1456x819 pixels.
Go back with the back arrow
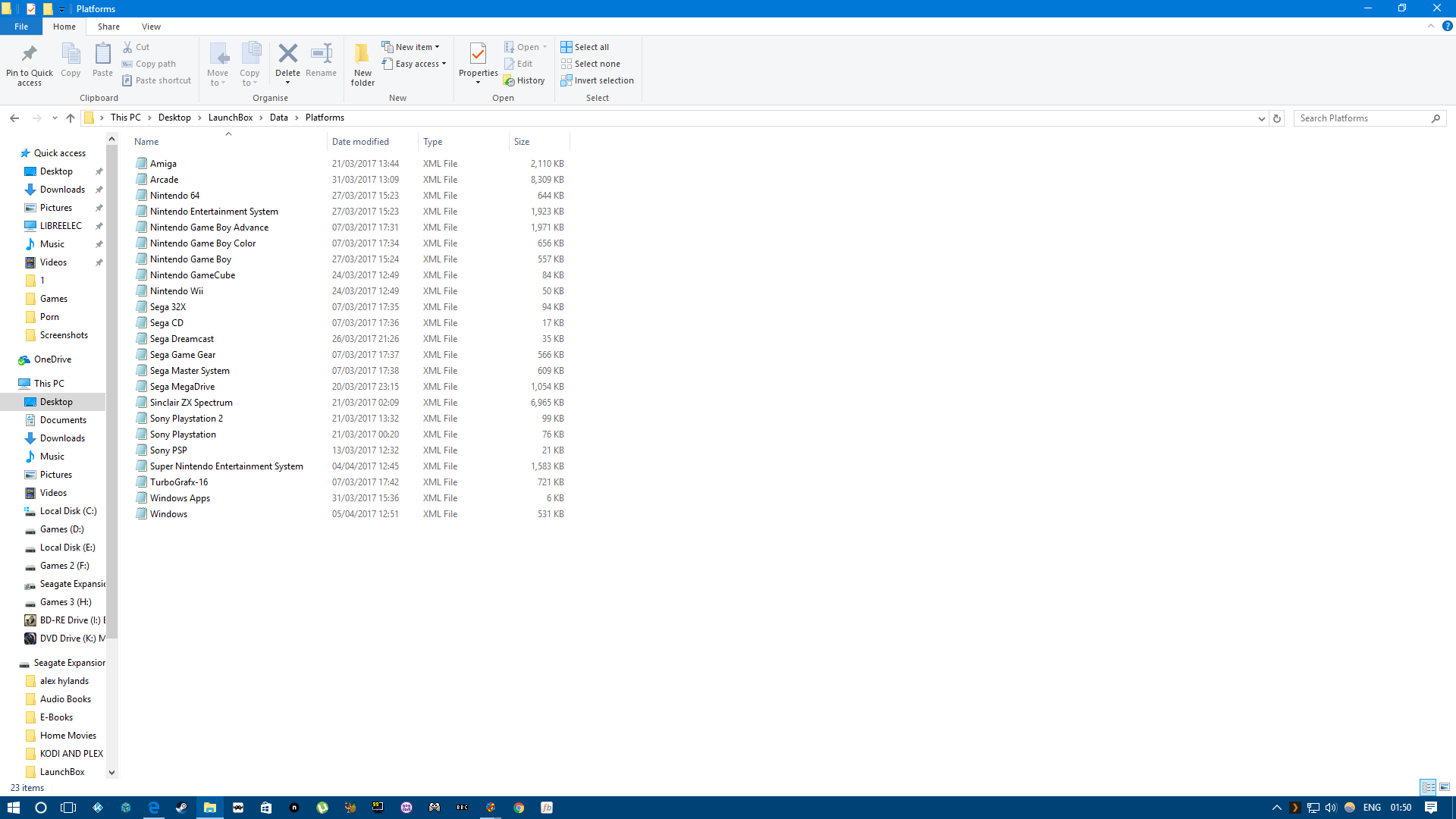14,118
